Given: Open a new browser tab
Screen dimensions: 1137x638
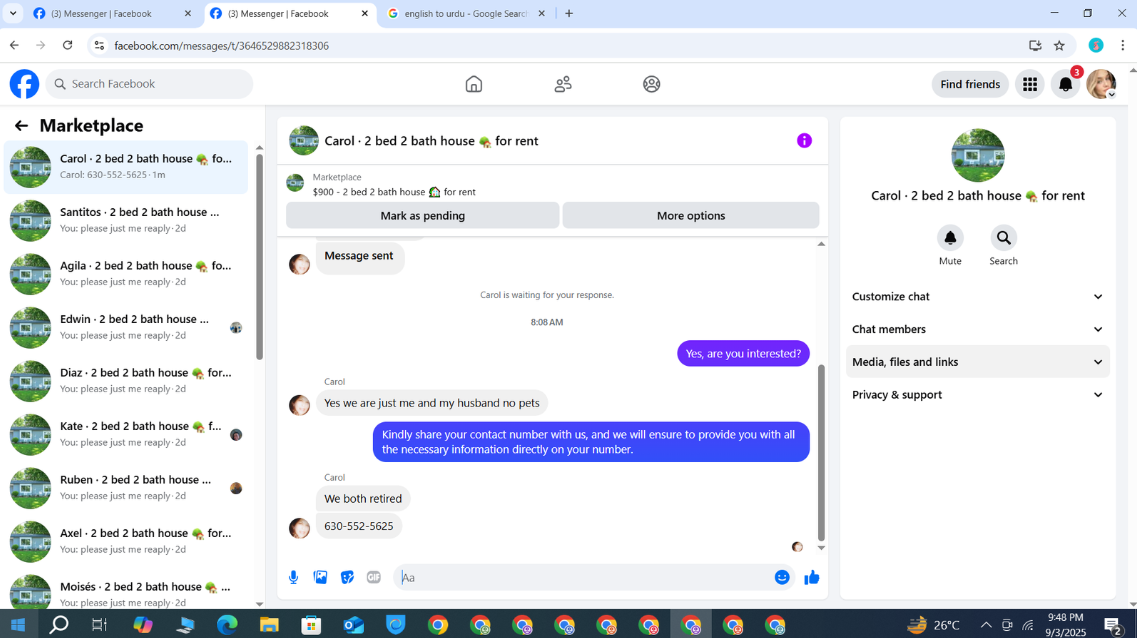Looking at the screenshot, I should point(569,14).
